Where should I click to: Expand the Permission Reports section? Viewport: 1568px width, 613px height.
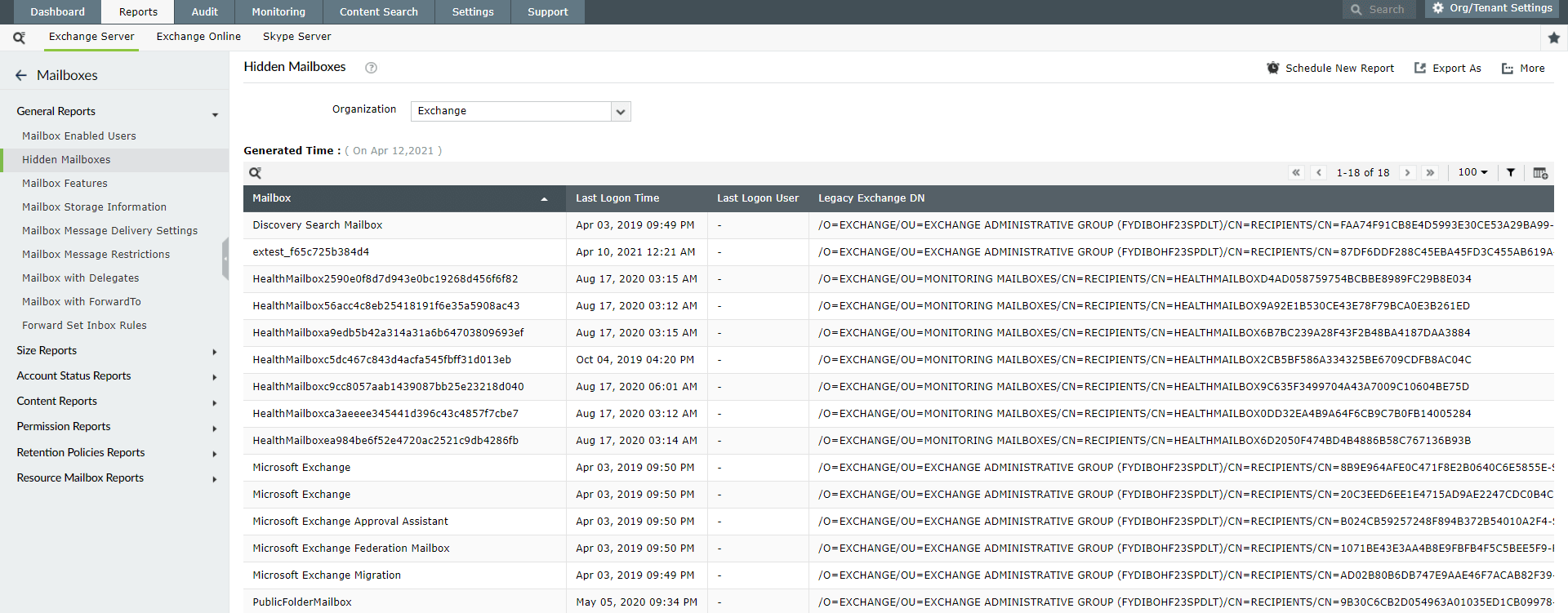[215, 429]
